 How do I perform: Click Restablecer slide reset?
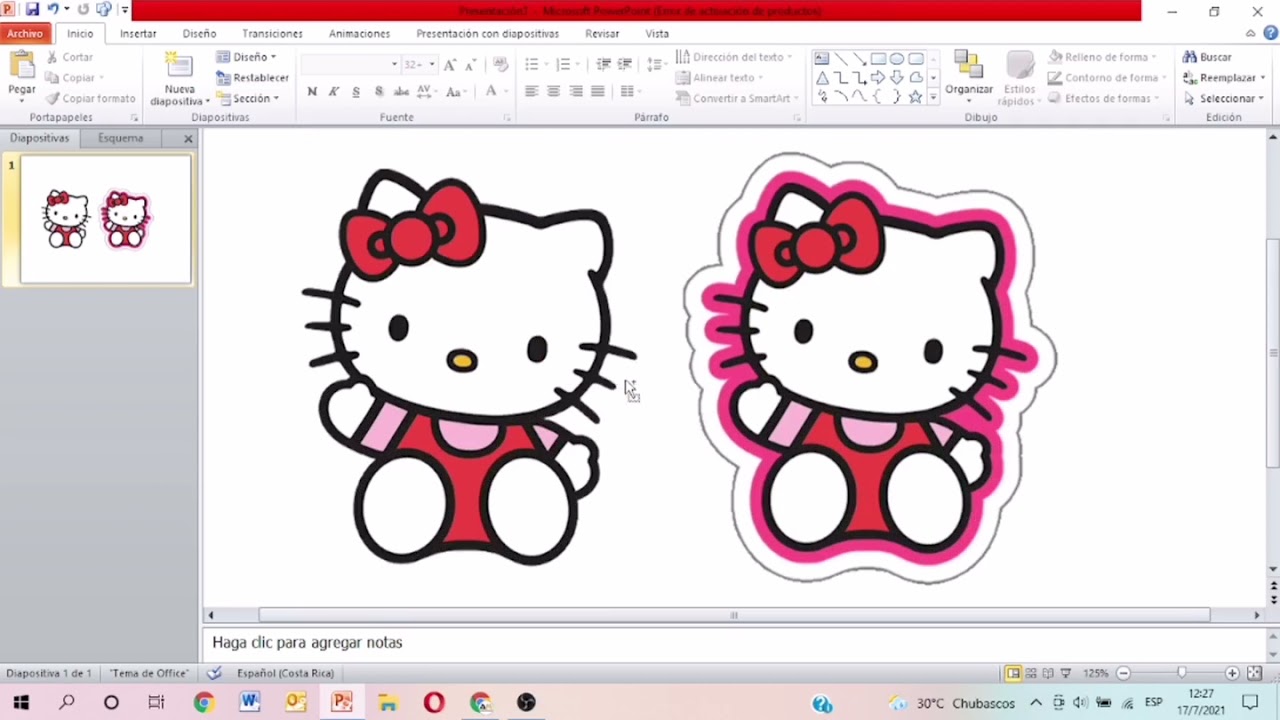click(252, 78)
